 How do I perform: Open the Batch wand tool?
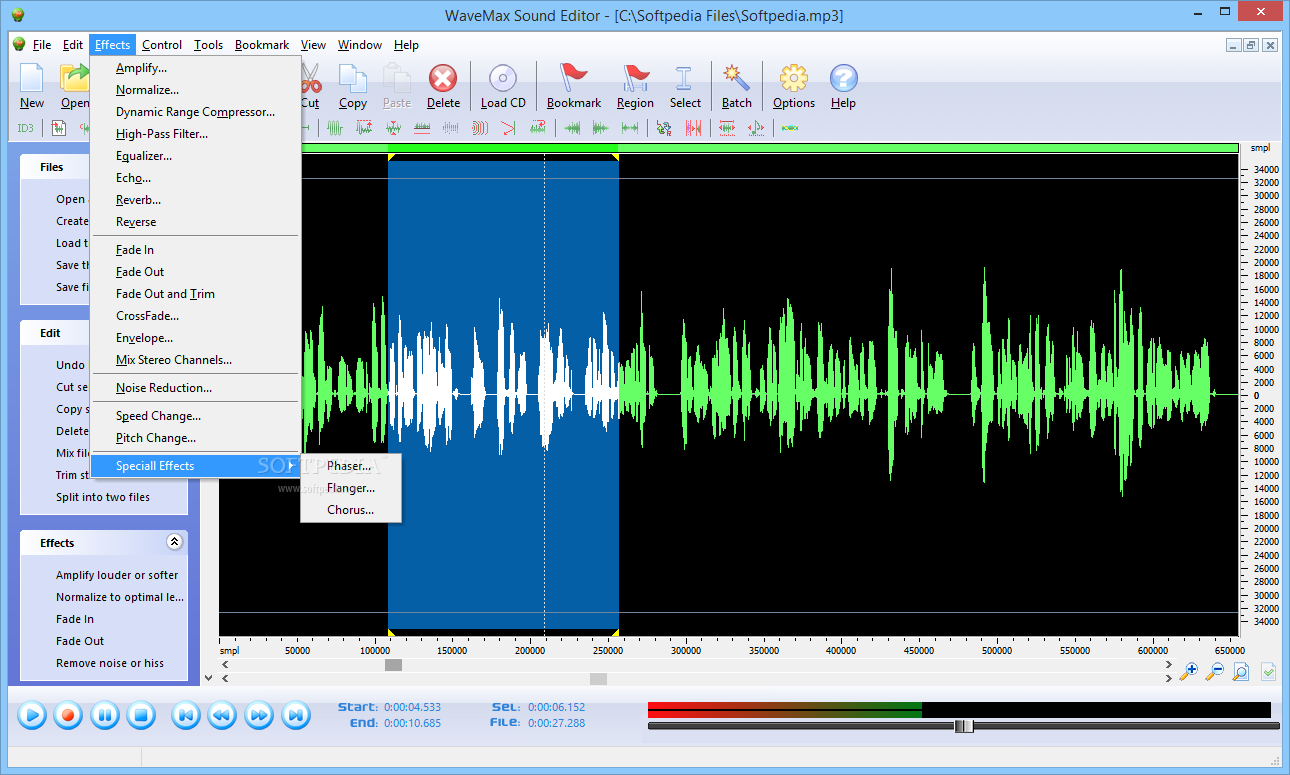point(737,86)
